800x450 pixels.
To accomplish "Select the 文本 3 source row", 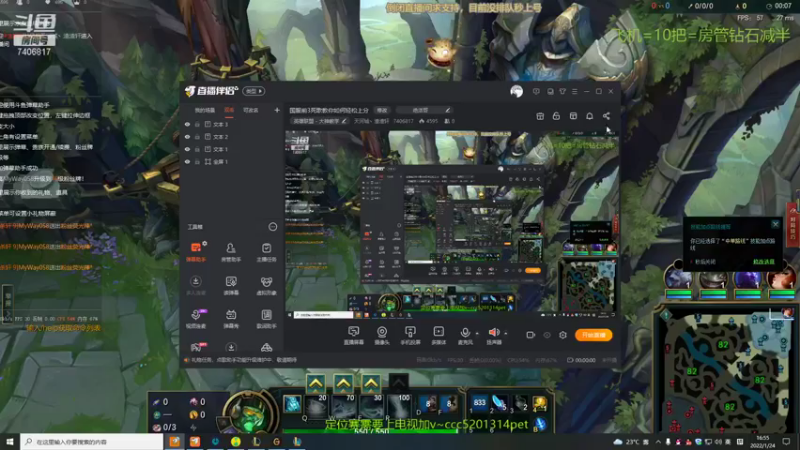I will tap(232, 124).
